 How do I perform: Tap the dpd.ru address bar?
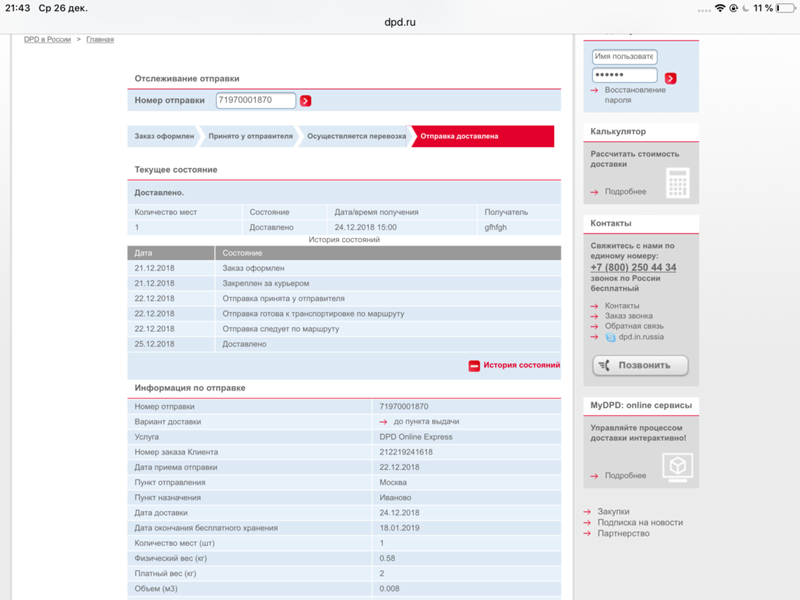pos(400,22)
